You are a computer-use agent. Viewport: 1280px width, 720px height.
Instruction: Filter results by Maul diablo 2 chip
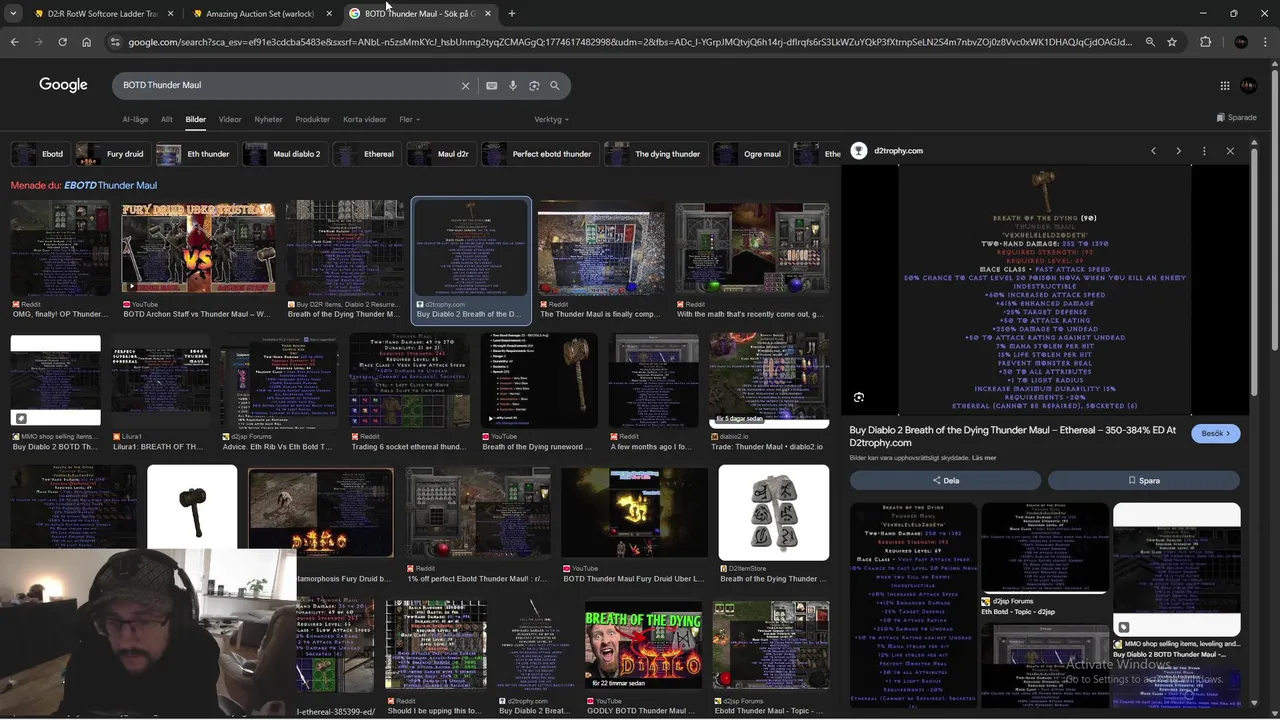click(284, 154)
